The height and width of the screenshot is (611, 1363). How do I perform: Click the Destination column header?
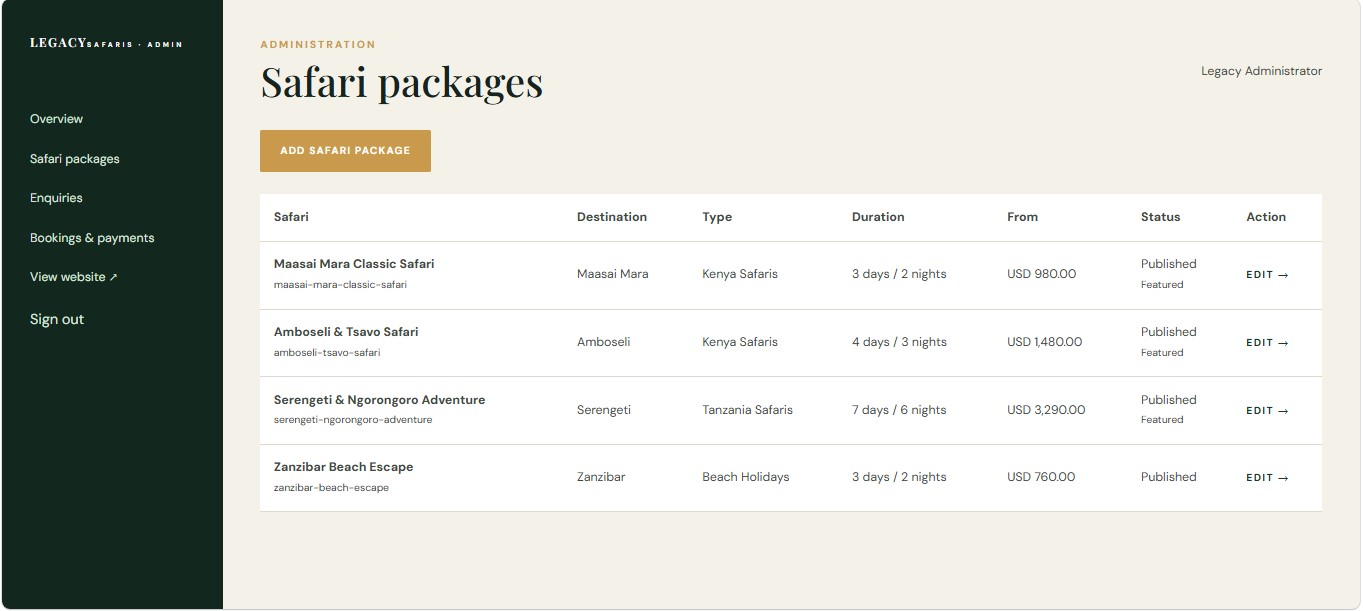point(612,217)
